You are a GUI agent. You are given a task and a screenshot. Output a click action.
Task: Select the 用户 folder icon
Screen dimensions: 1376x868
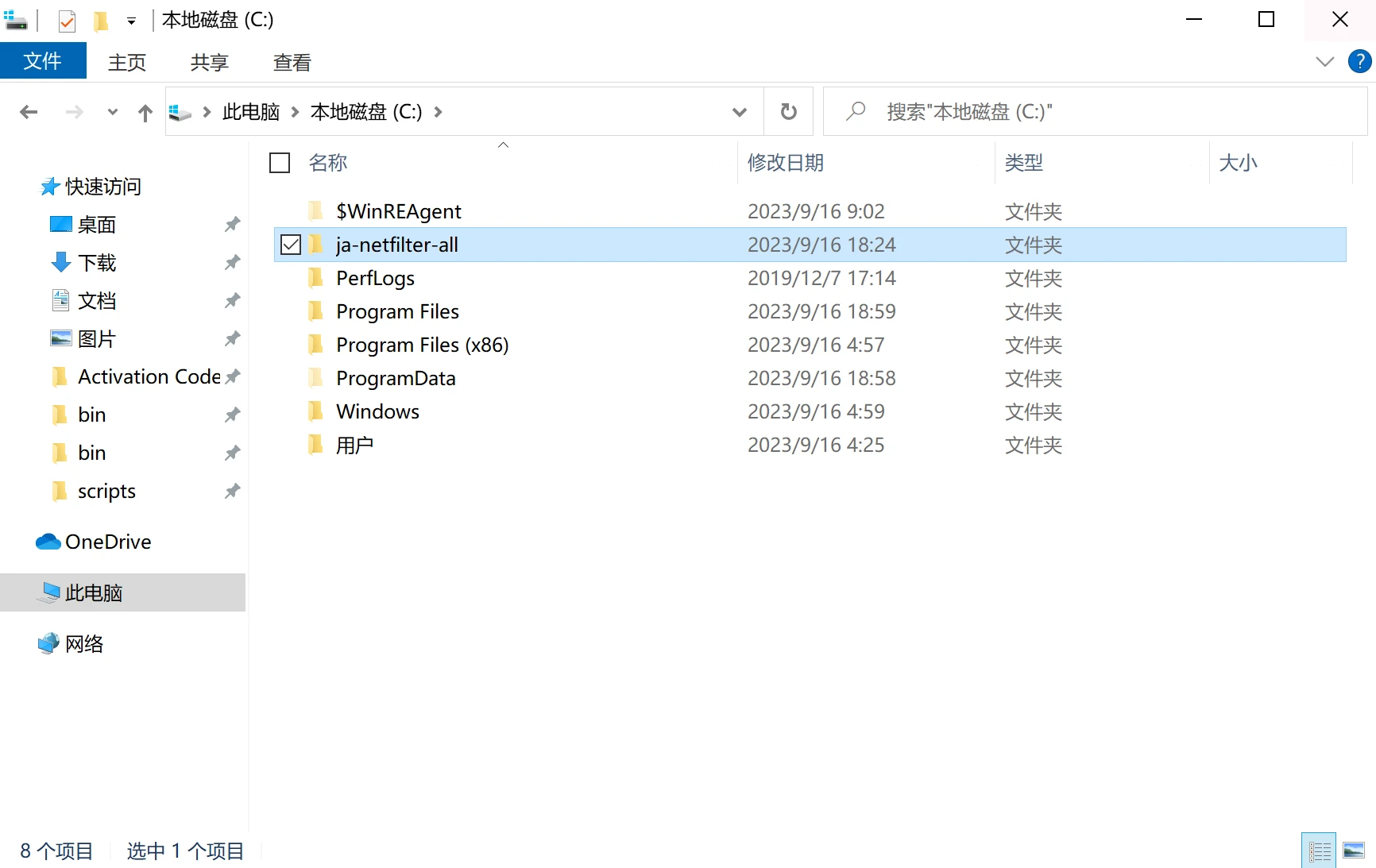tap(315, 444)
